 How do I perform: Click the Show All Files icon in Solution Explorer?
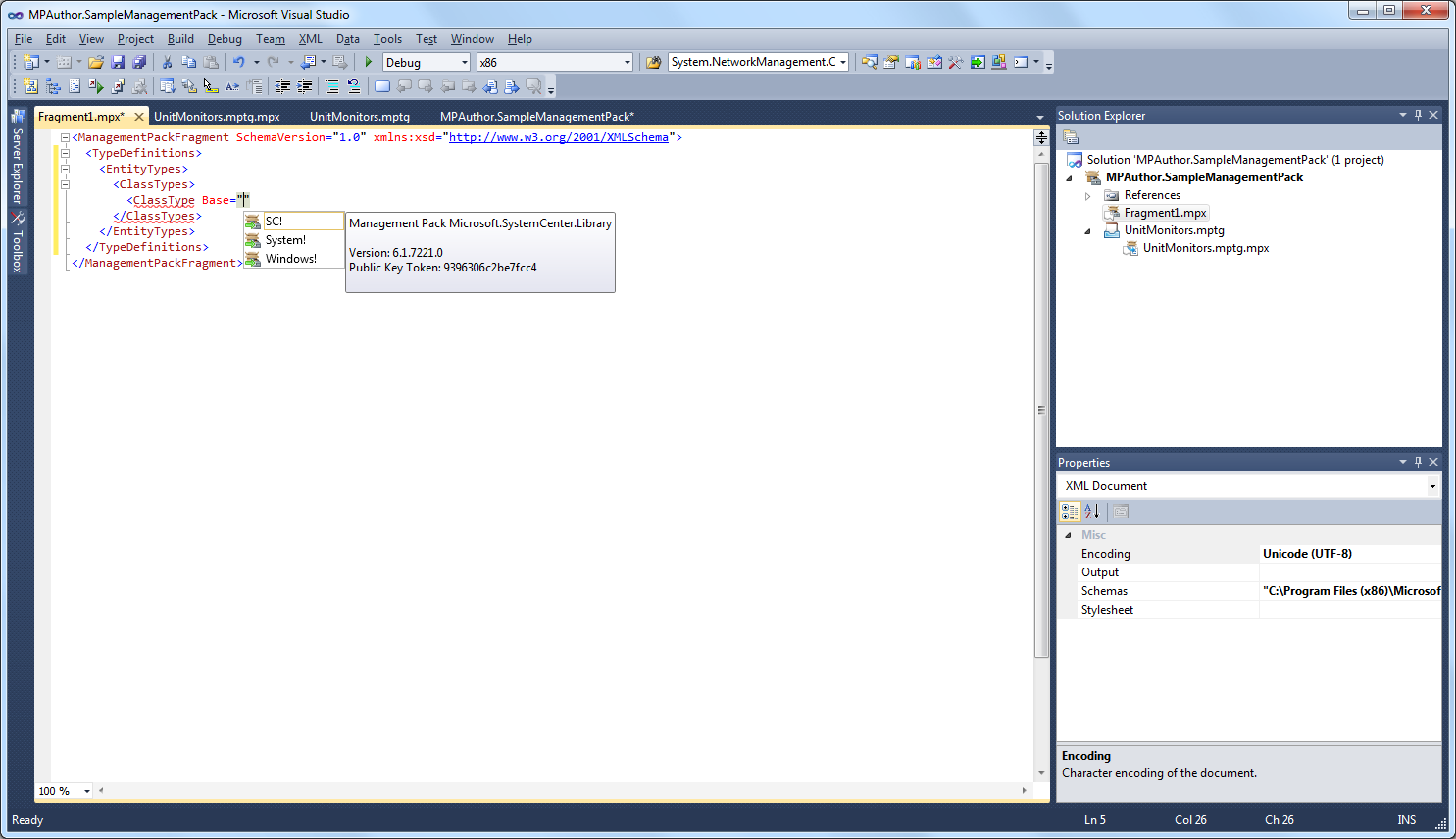point(1071,137)
